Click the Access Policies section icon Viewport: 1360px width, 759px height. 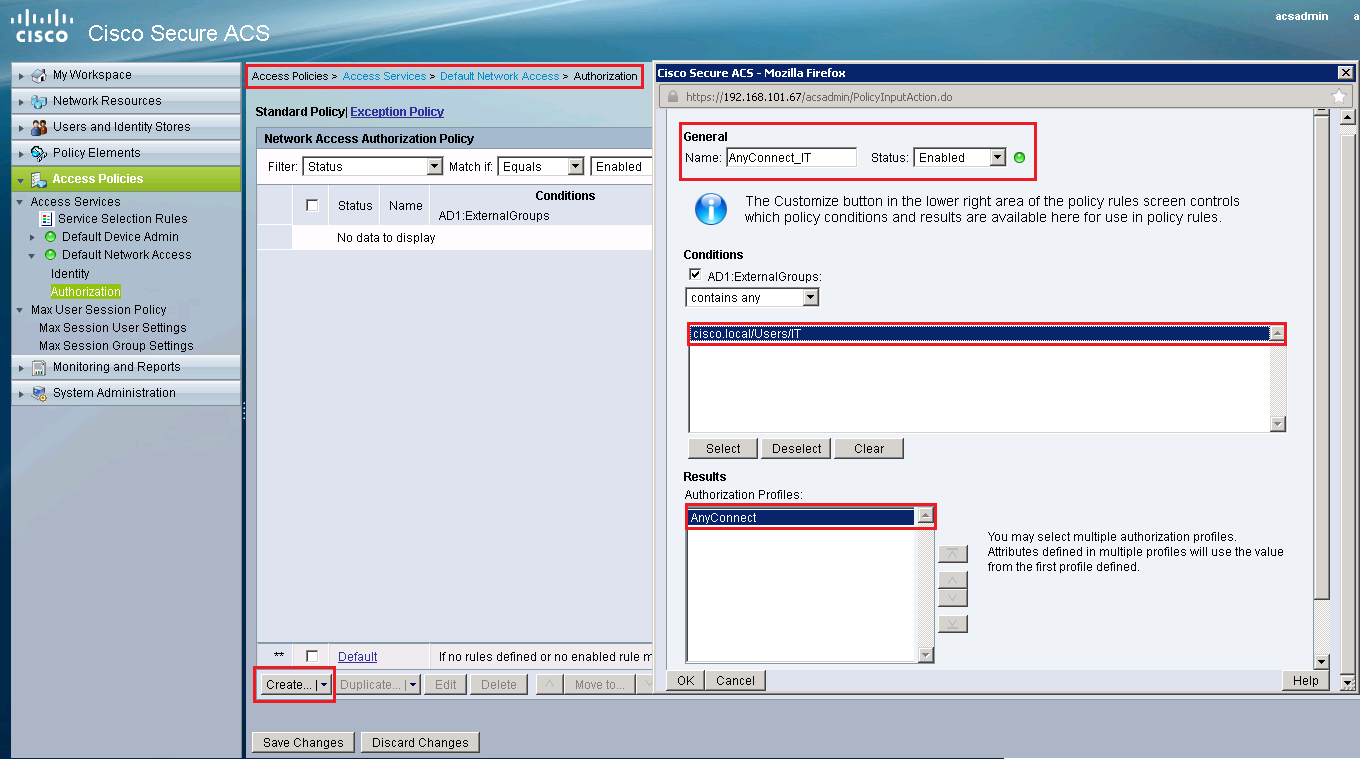point(39,179)
